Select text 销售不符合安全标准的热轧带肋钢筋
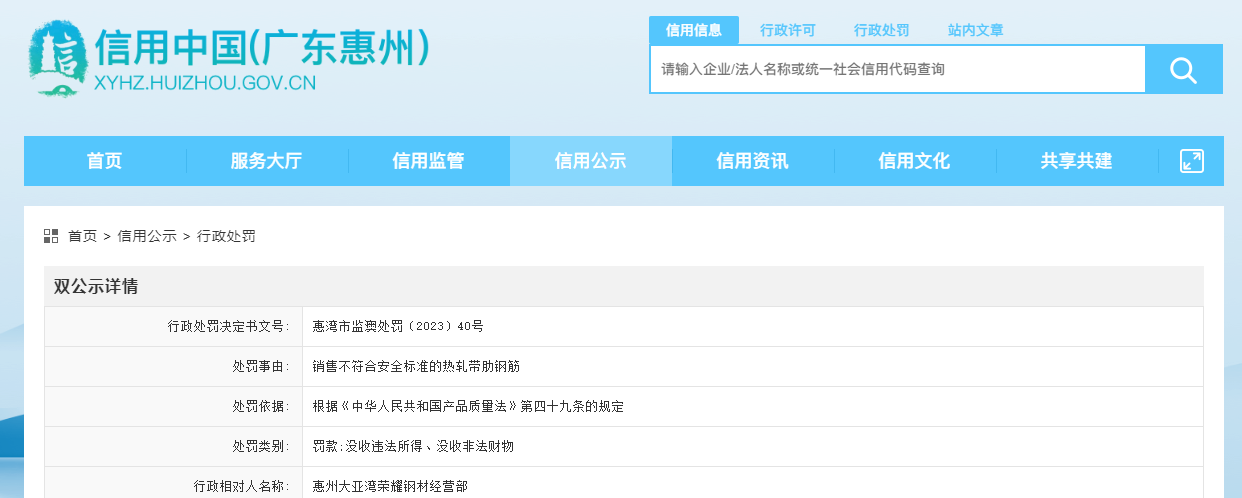This screenshot has width=1242, height=498. coord(416,366)
